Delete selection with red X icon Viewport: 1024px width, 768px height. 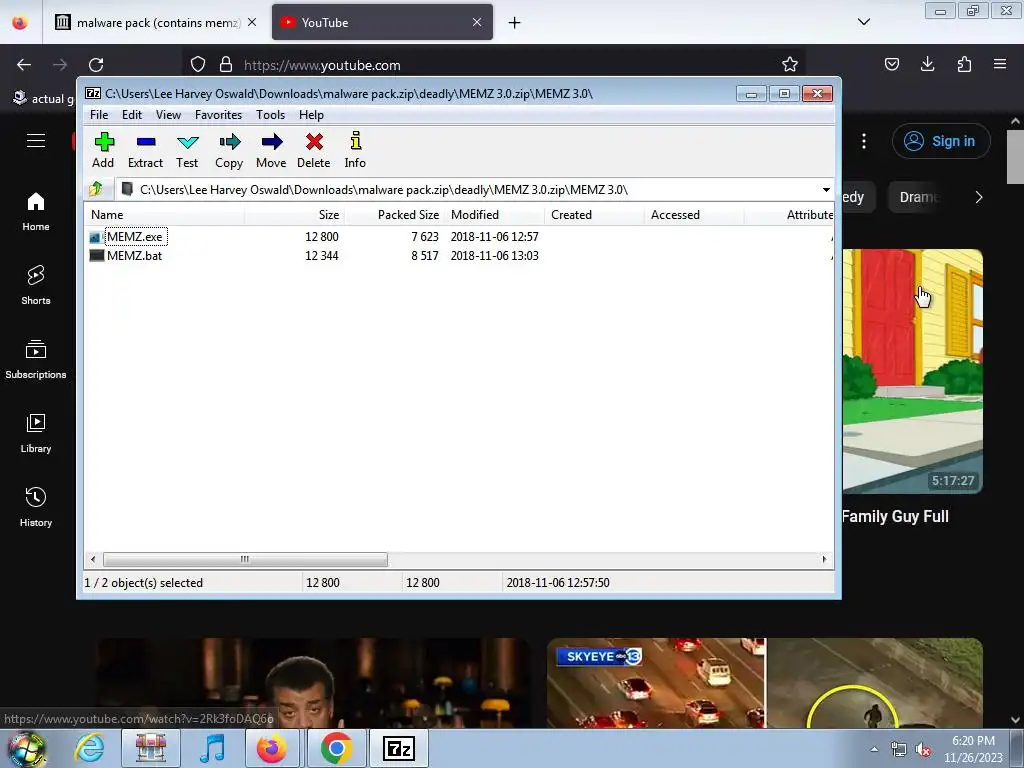click(313, 151)
